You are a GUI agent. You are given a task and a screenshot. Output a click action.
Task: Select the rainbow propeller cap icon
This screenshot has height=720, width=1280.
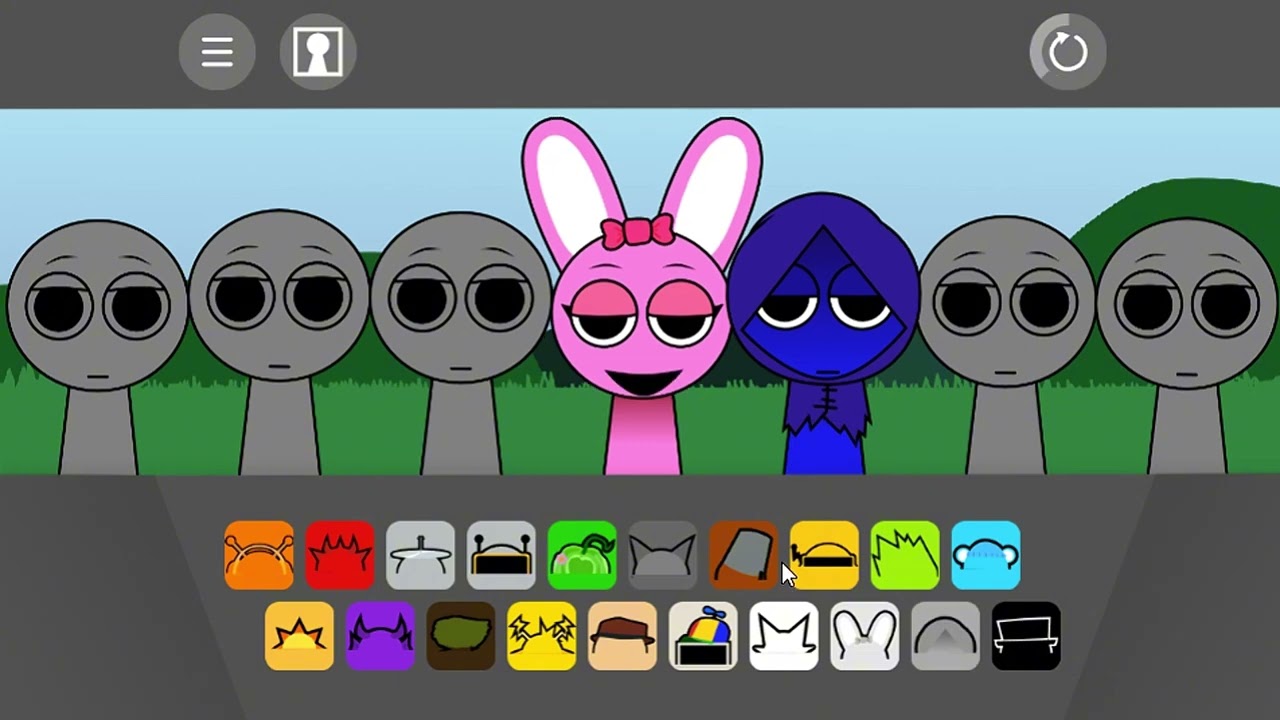703,636
